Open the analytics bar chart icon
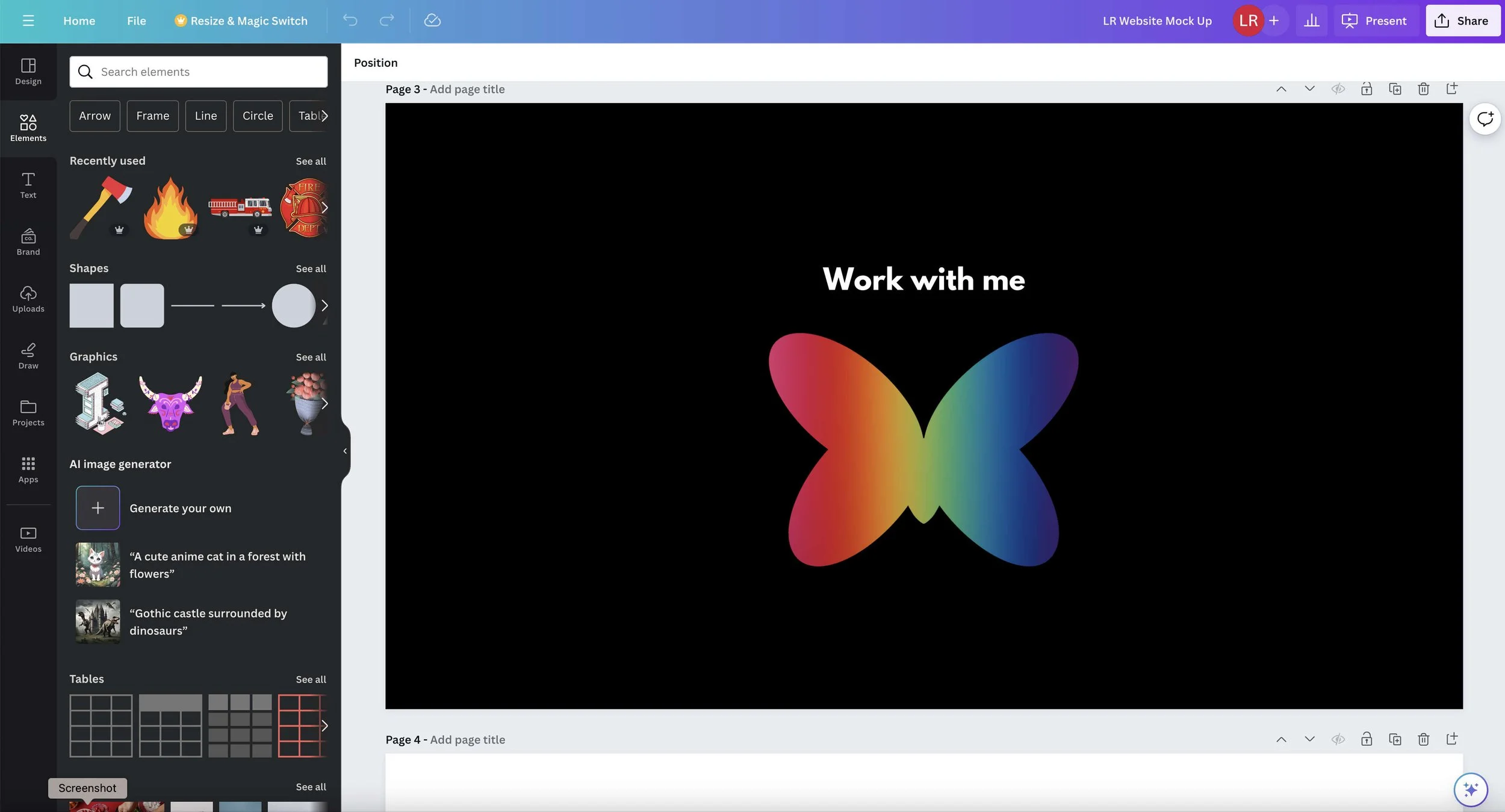Screen dimensions: 1505x812 [x=1311, y=20]
